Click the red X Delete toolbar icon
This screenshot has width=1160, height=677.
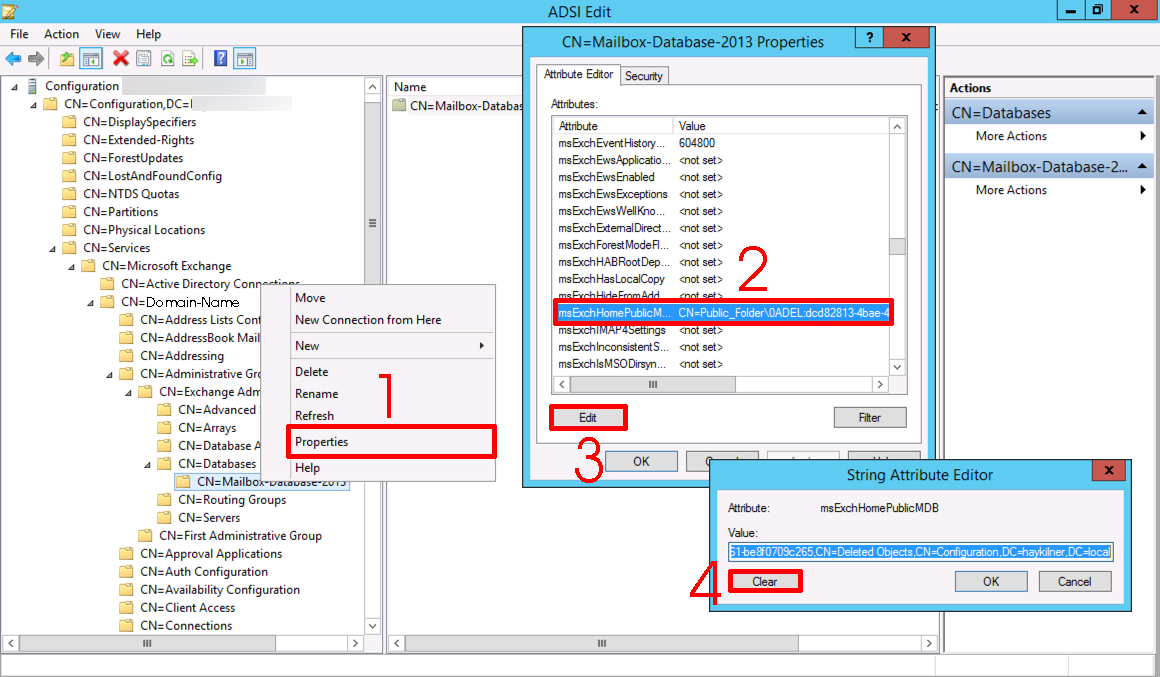121,58
